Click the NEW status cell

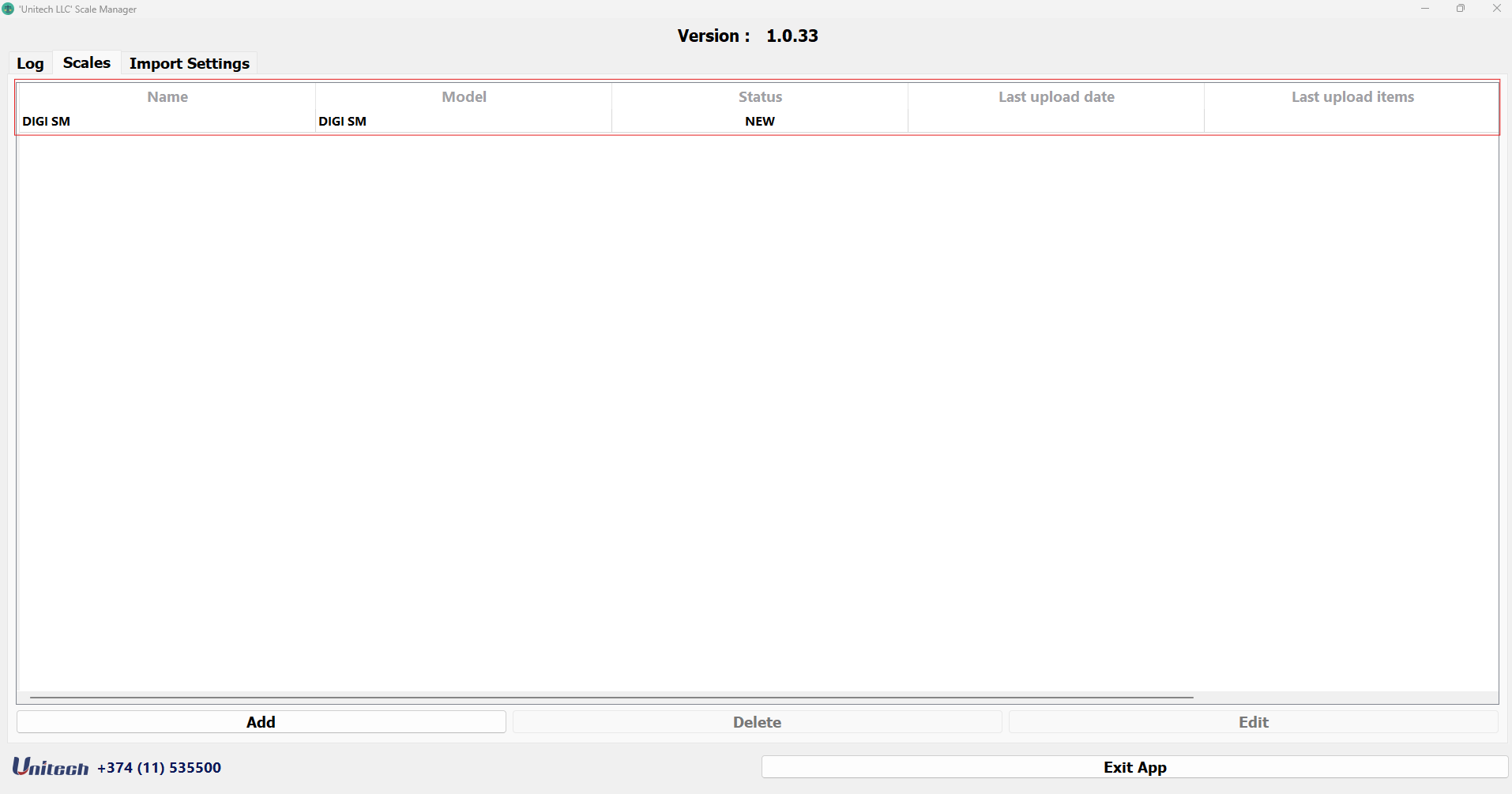760,121
